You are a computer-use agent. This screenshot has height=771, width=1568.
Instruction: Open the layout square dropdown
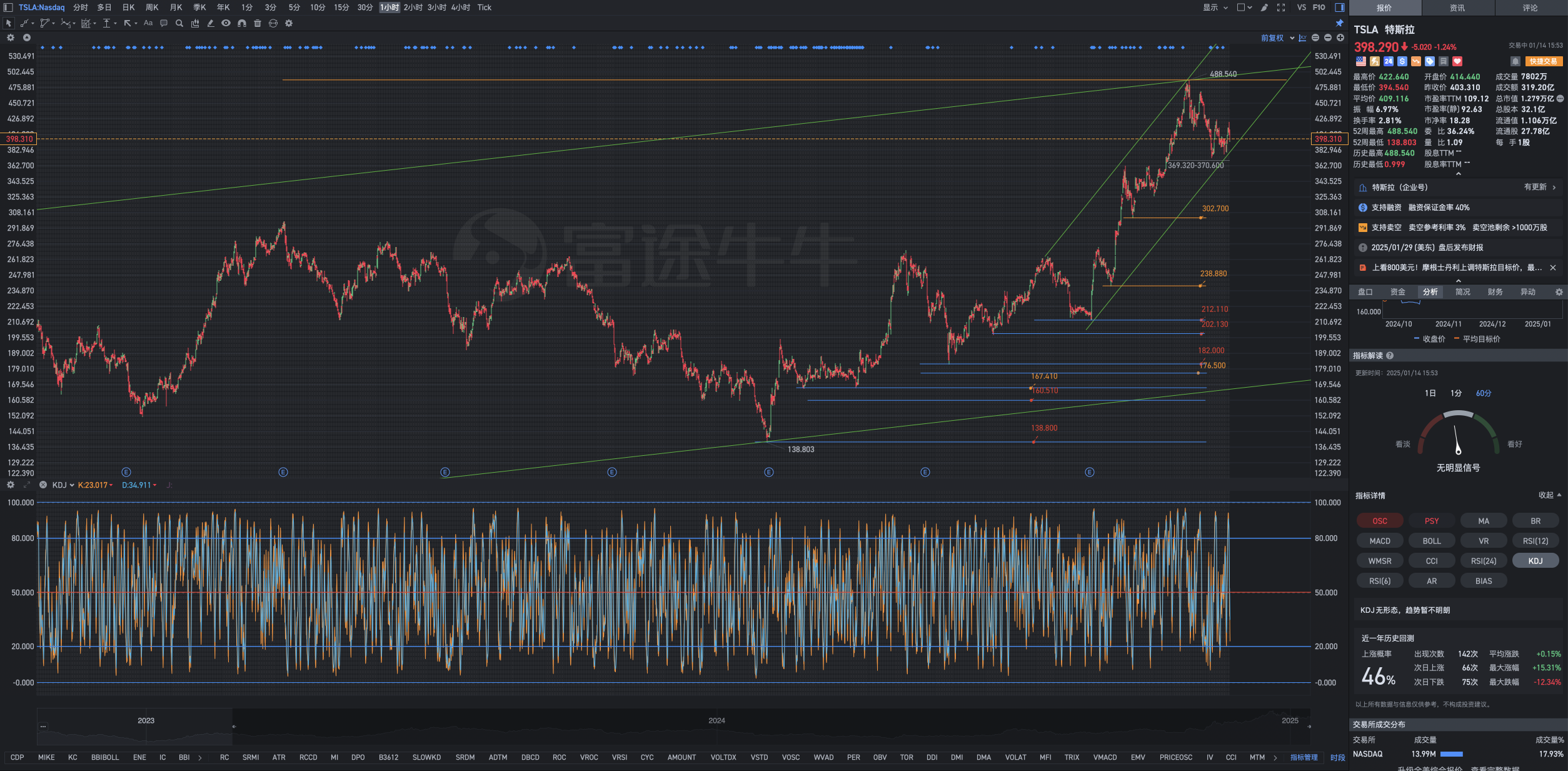1244,8
